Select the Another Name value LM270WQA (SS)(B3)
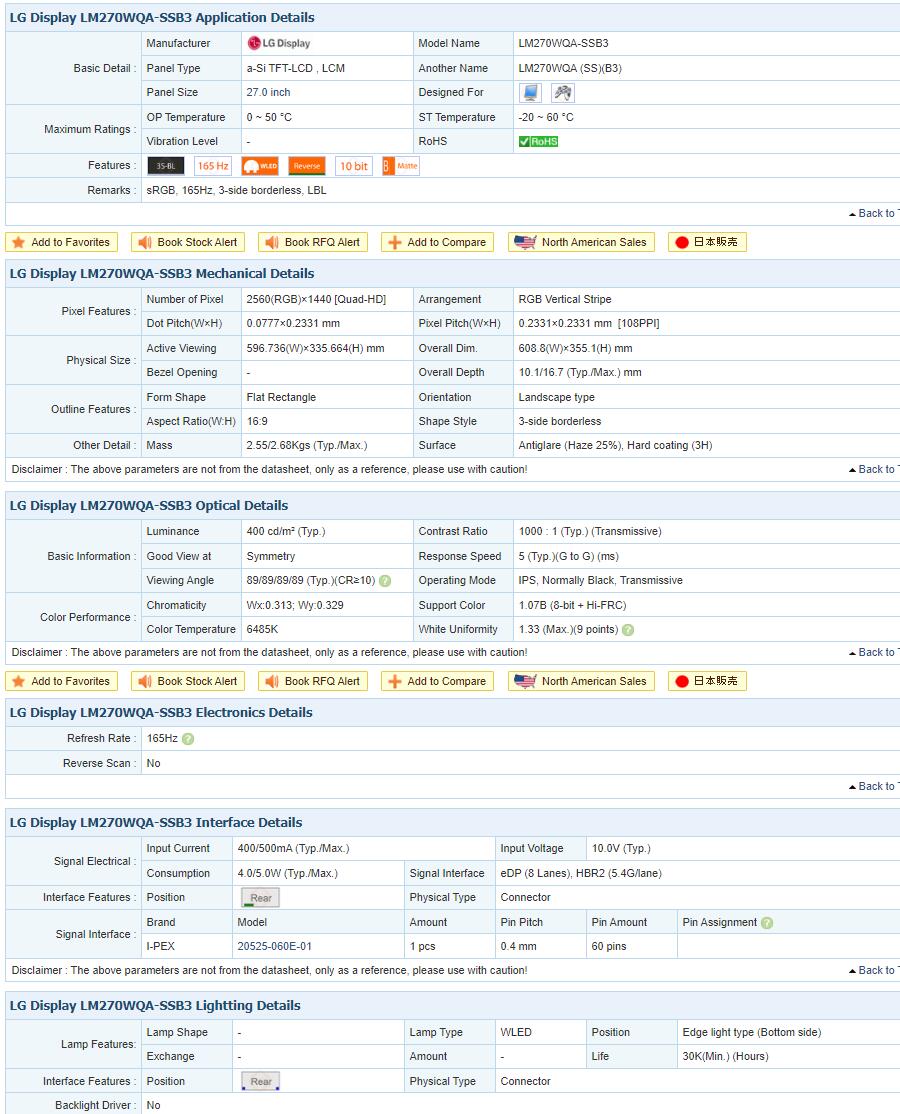 click(x=570, y=68)
